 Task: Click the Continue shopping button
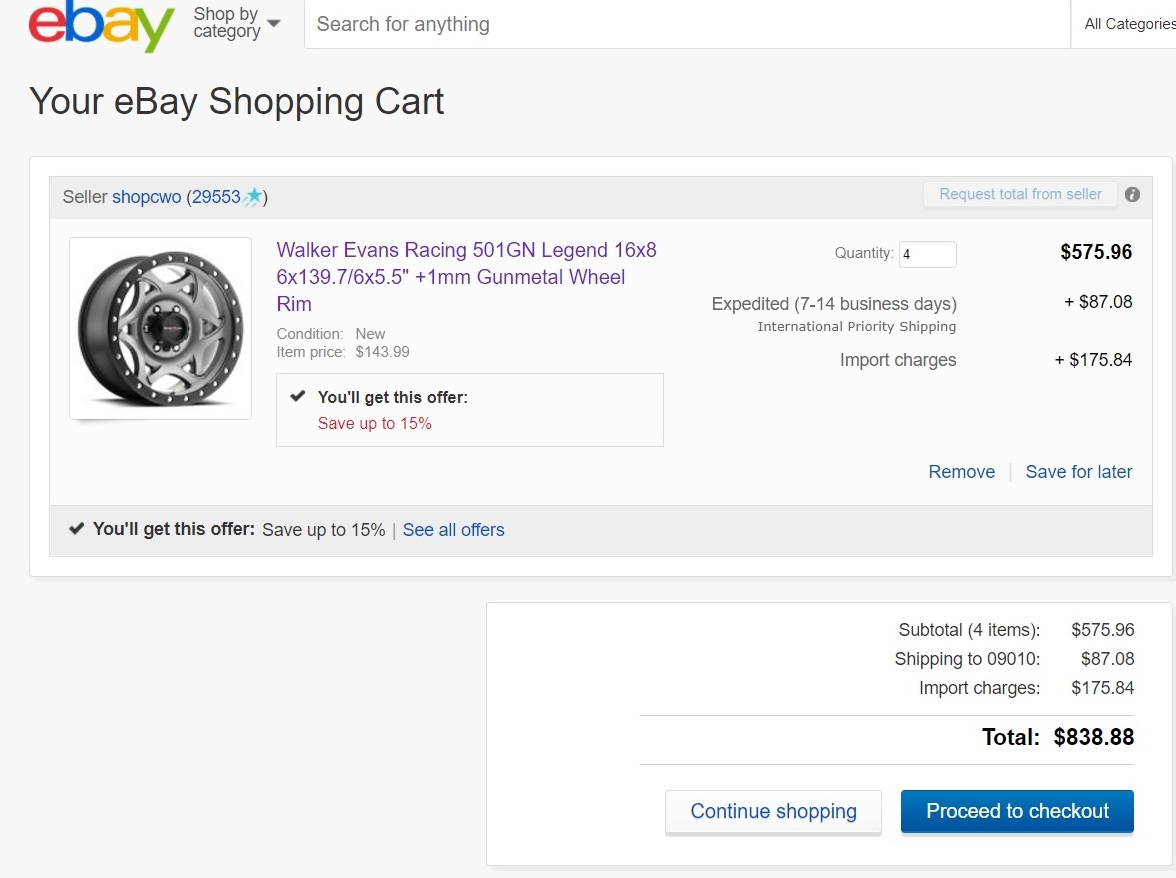click(773, 811)
